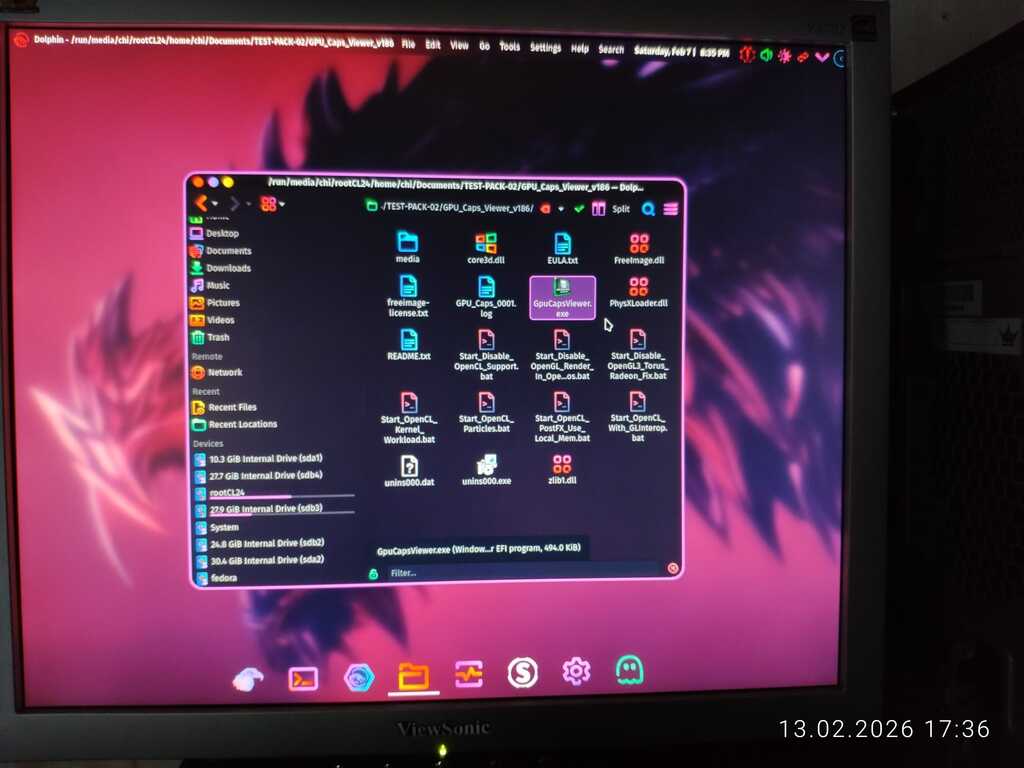Select GpuCapsViewer.exe file icon
The image size is (1024, 768).
click(562, 287)
